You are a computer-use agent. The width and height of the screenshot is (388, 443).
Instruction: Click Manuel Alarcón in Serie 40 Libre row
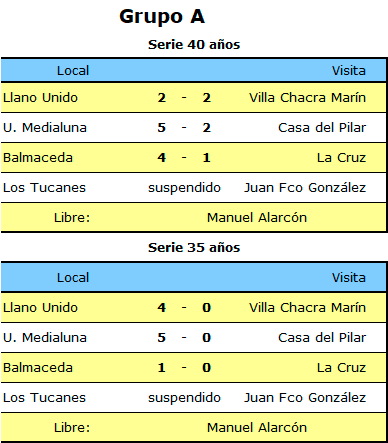[257, 218]
